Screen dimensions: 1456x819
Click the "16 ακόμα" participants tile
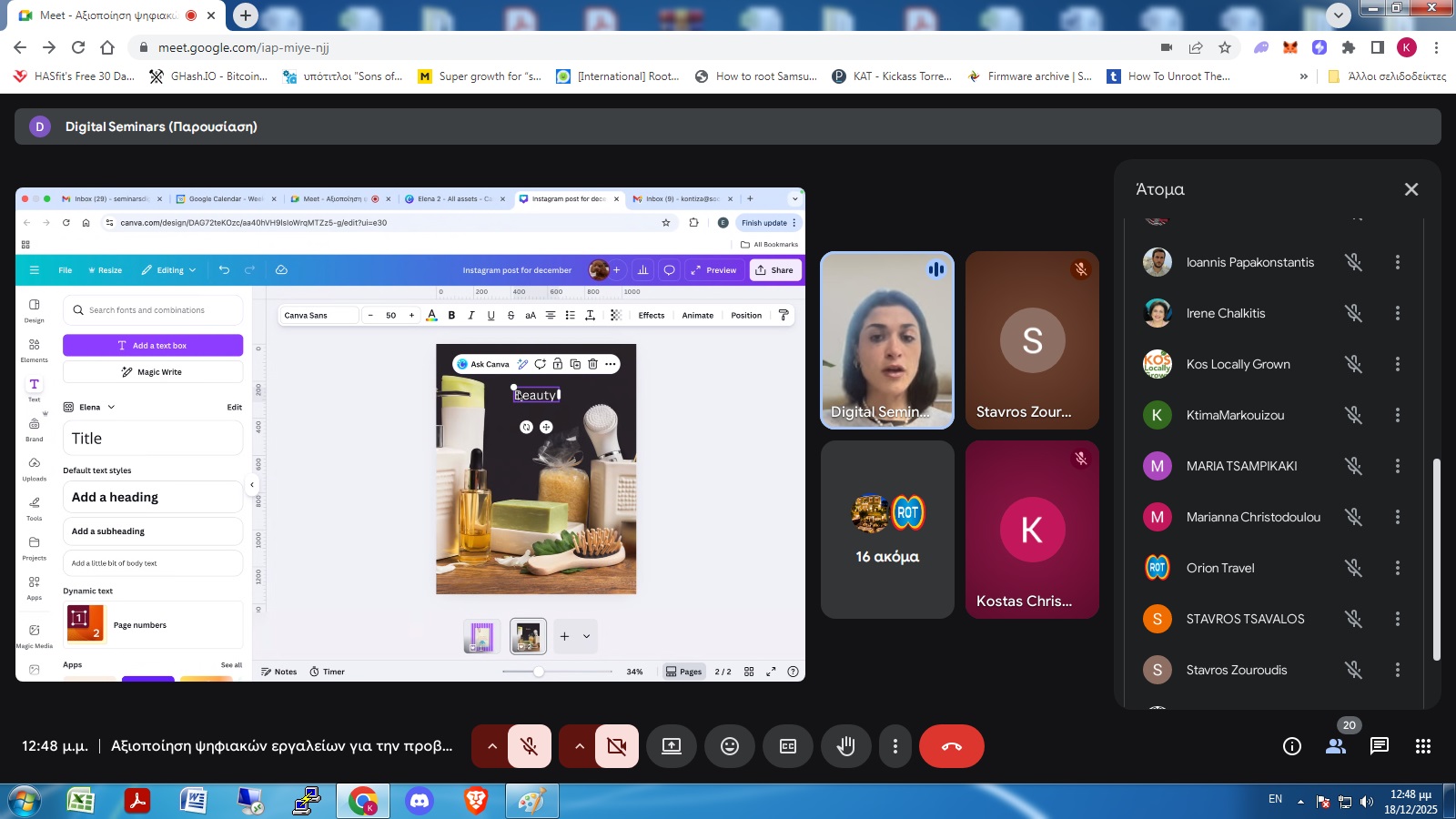point(887,530)
